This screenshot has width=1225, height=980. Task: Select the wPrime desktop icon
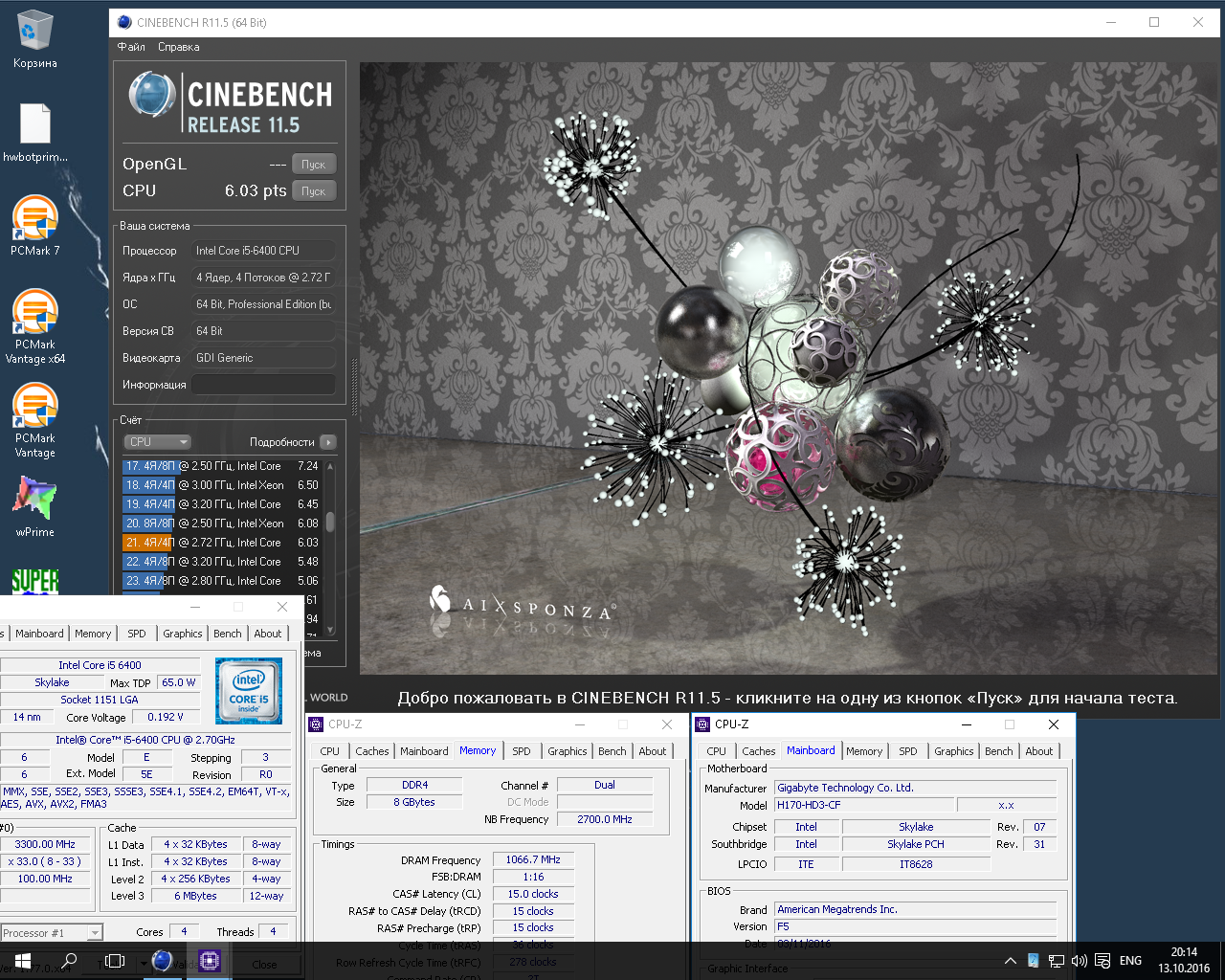(x=34, y=506)
